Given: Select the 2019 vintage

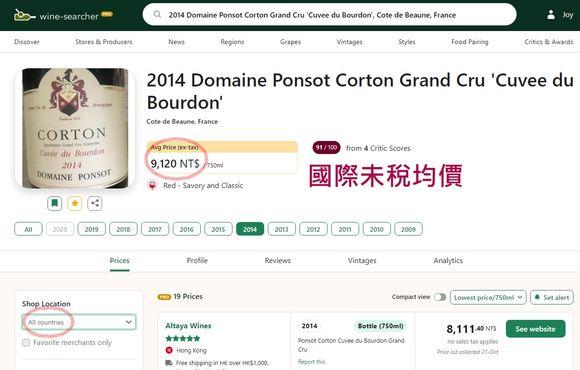Looking at the screenshot, I should tap(91, 229).
